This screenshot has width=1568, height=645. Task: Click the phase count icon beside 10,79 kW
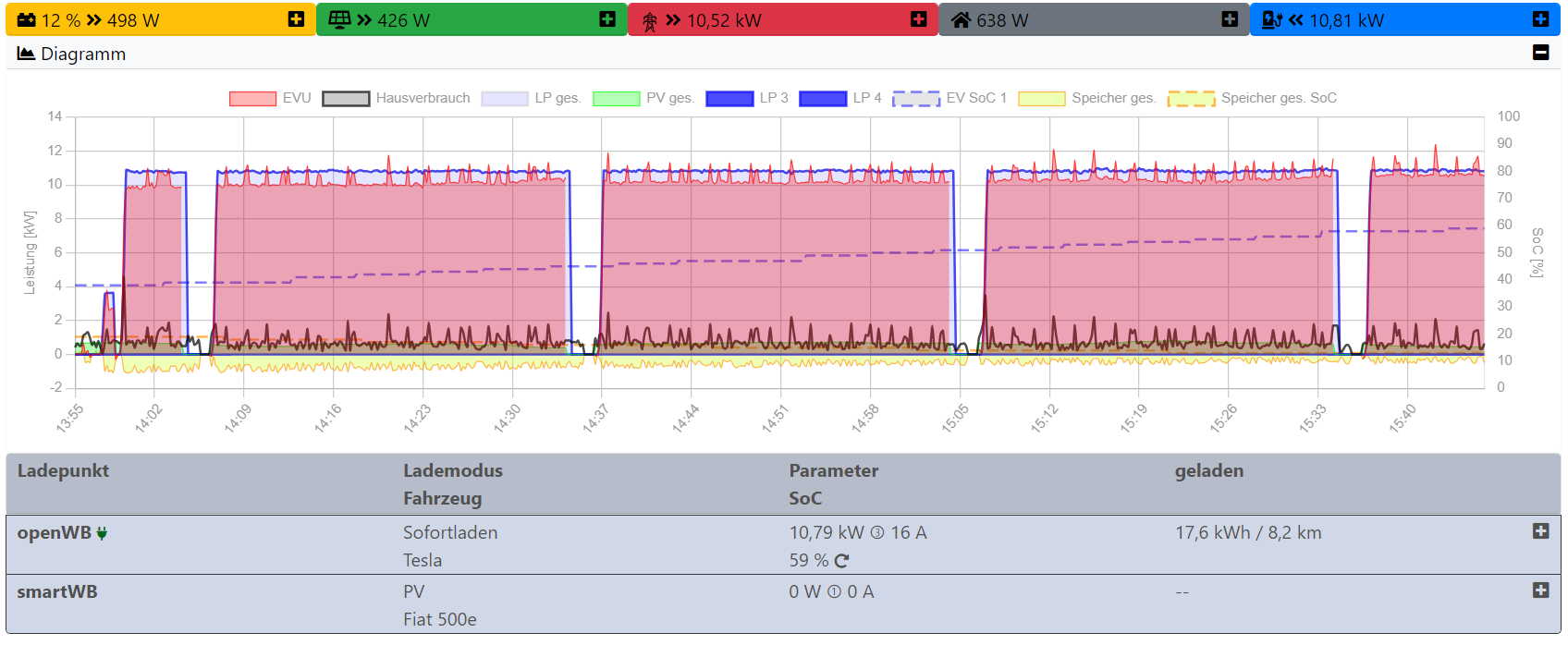[x=877, y=533]
